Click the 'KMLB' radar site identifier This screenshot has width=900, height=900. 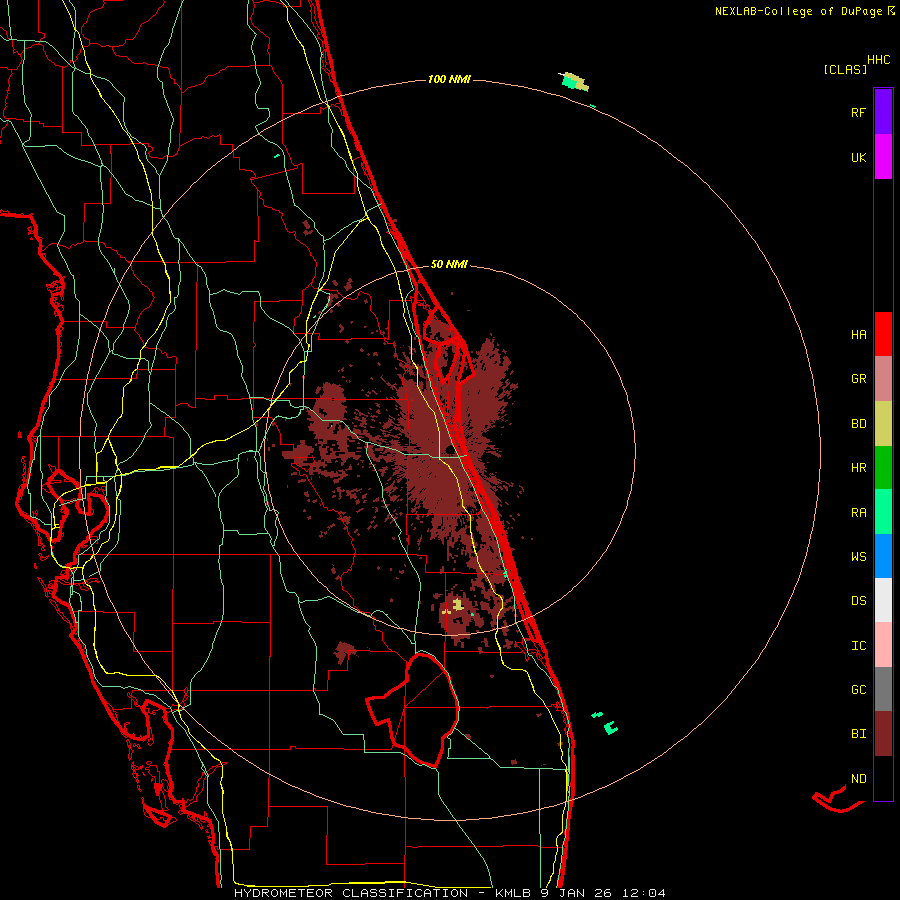514,893
